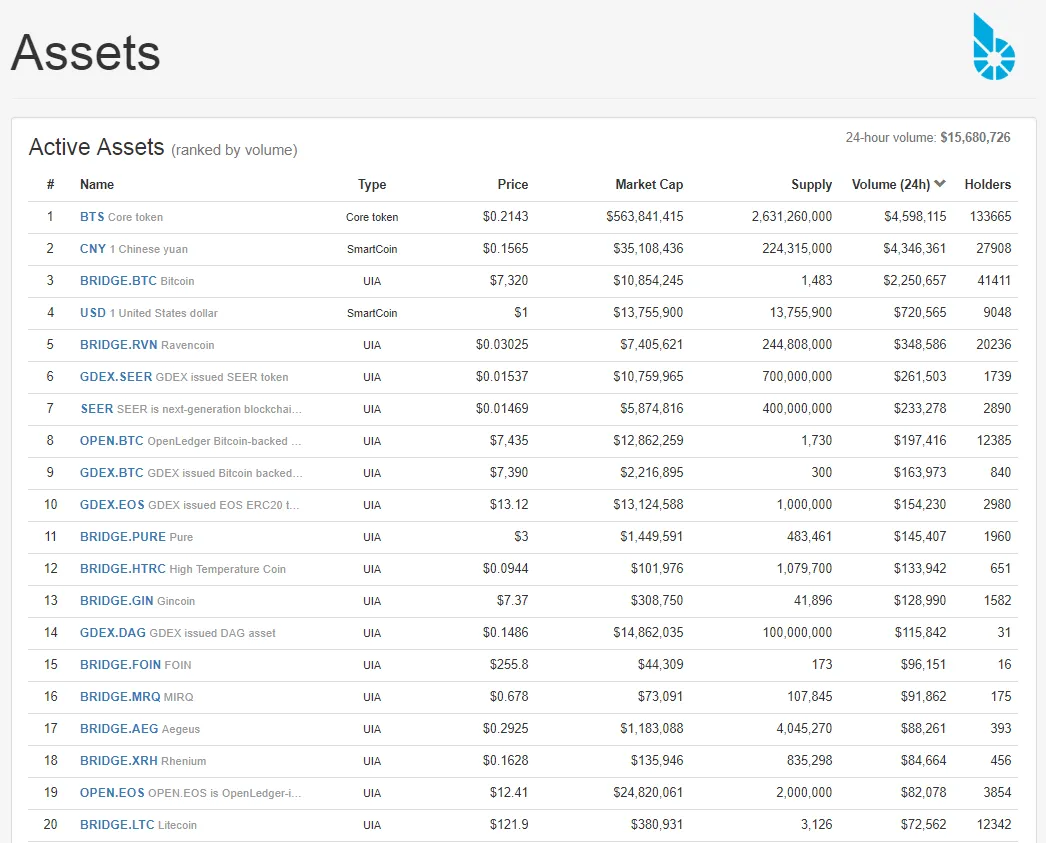The image size is (1046, 843).
Task: Select GDEX.EOS price $13.12
Action: tap(509, 505)
